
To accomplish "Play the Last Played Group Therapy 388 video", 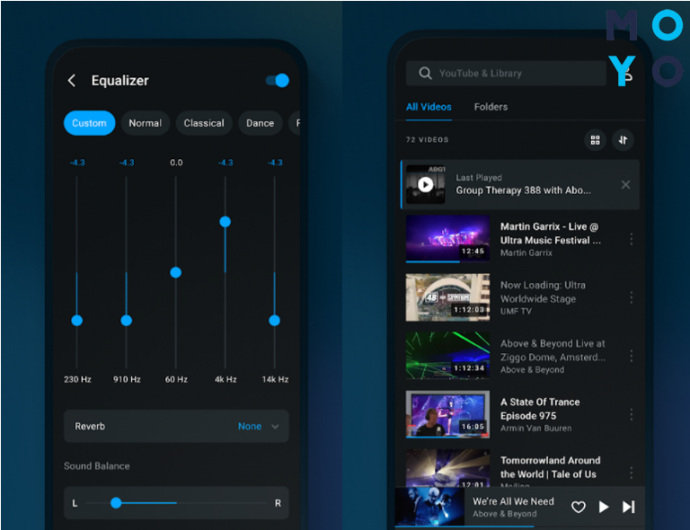I will (x=426, y=184).
